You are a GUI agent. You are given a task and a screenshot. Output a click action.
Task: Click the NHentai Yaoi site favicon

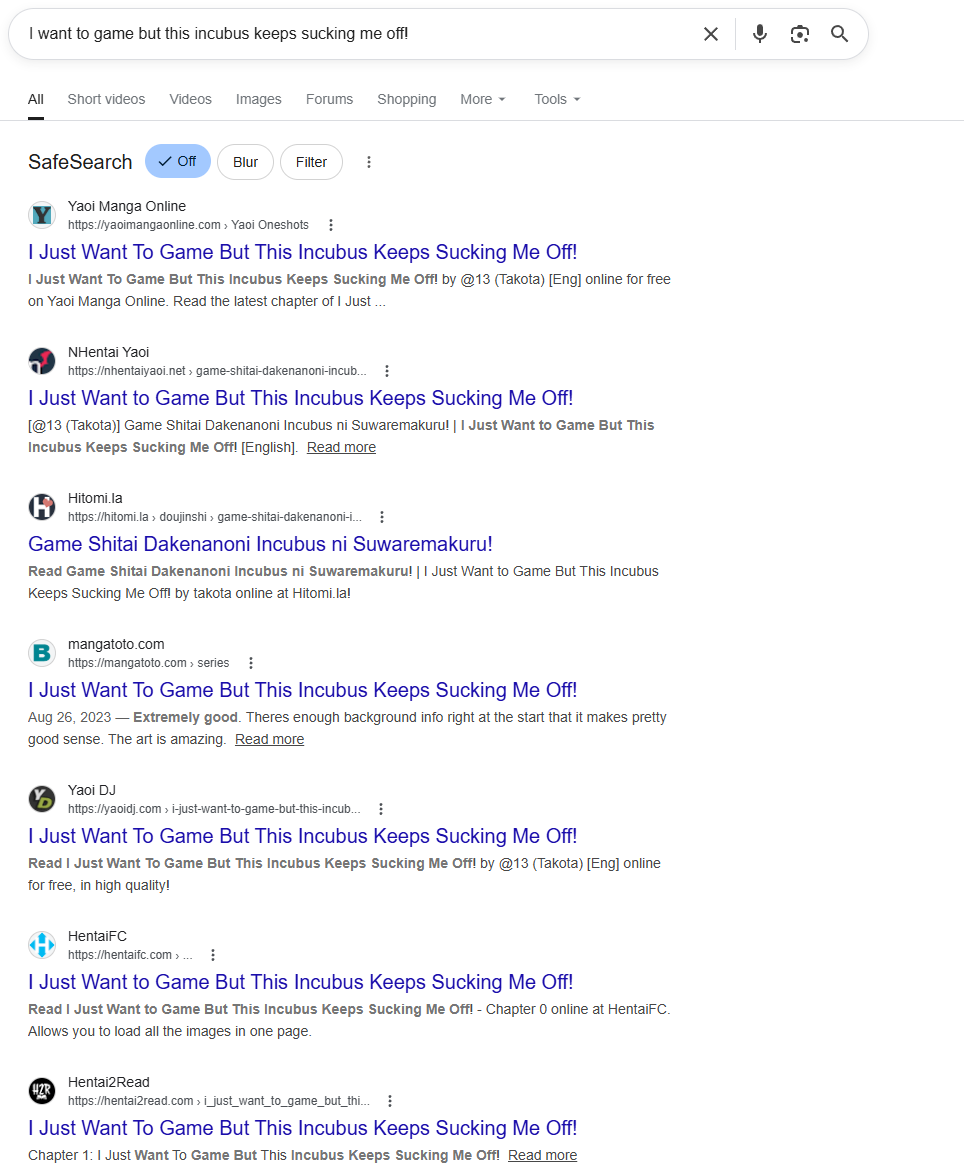click(x=42, y=362)
